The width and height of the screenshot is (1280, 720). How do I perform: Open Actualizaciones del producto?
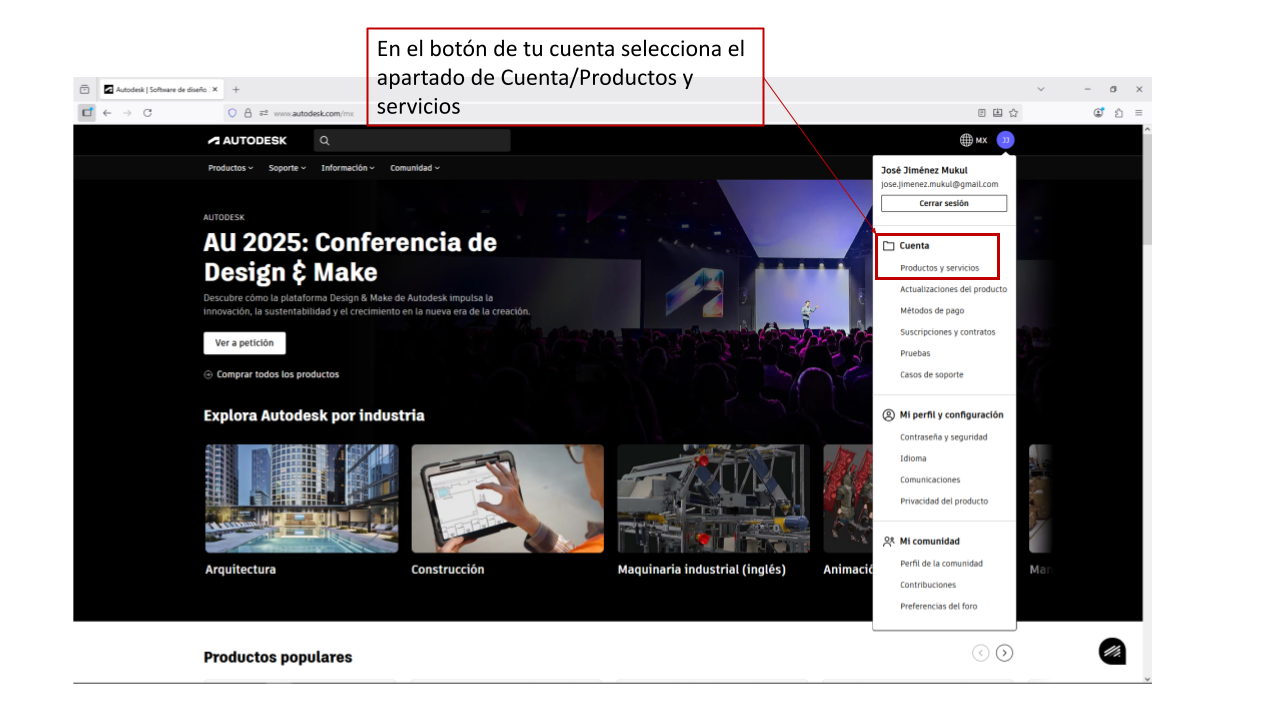point(953,289)
